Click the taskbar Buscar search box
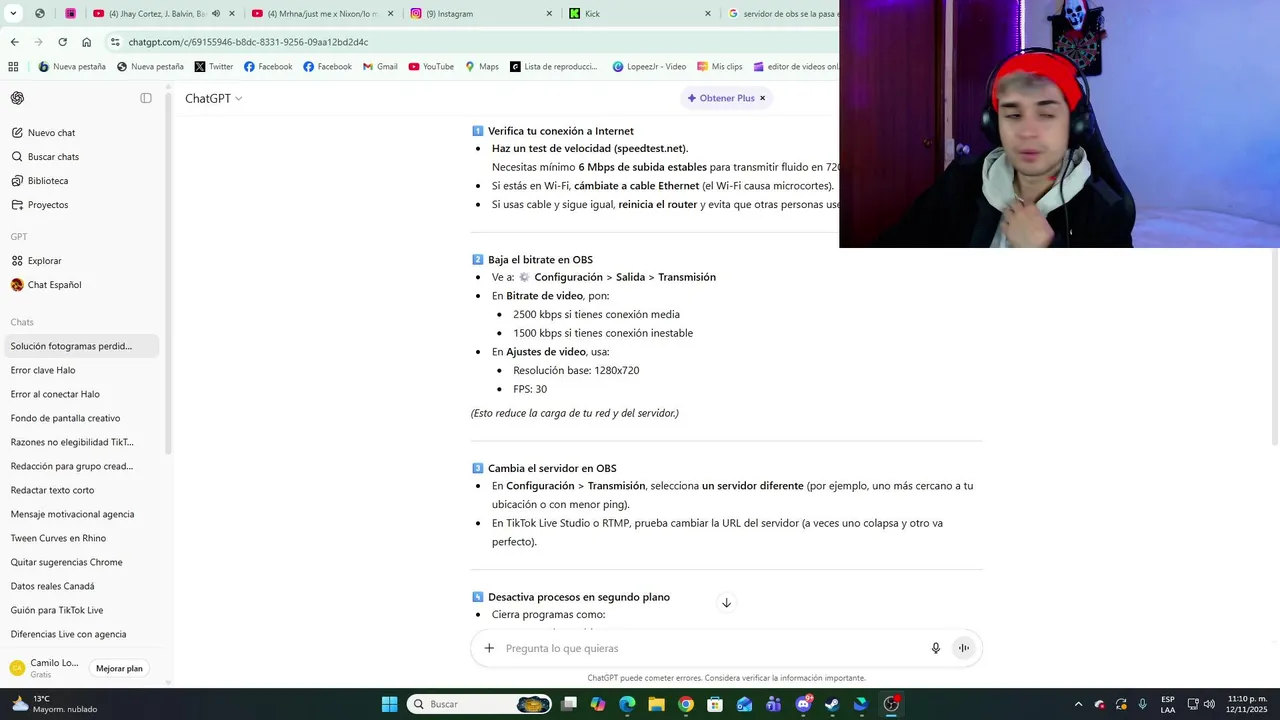 pos(480,704)
